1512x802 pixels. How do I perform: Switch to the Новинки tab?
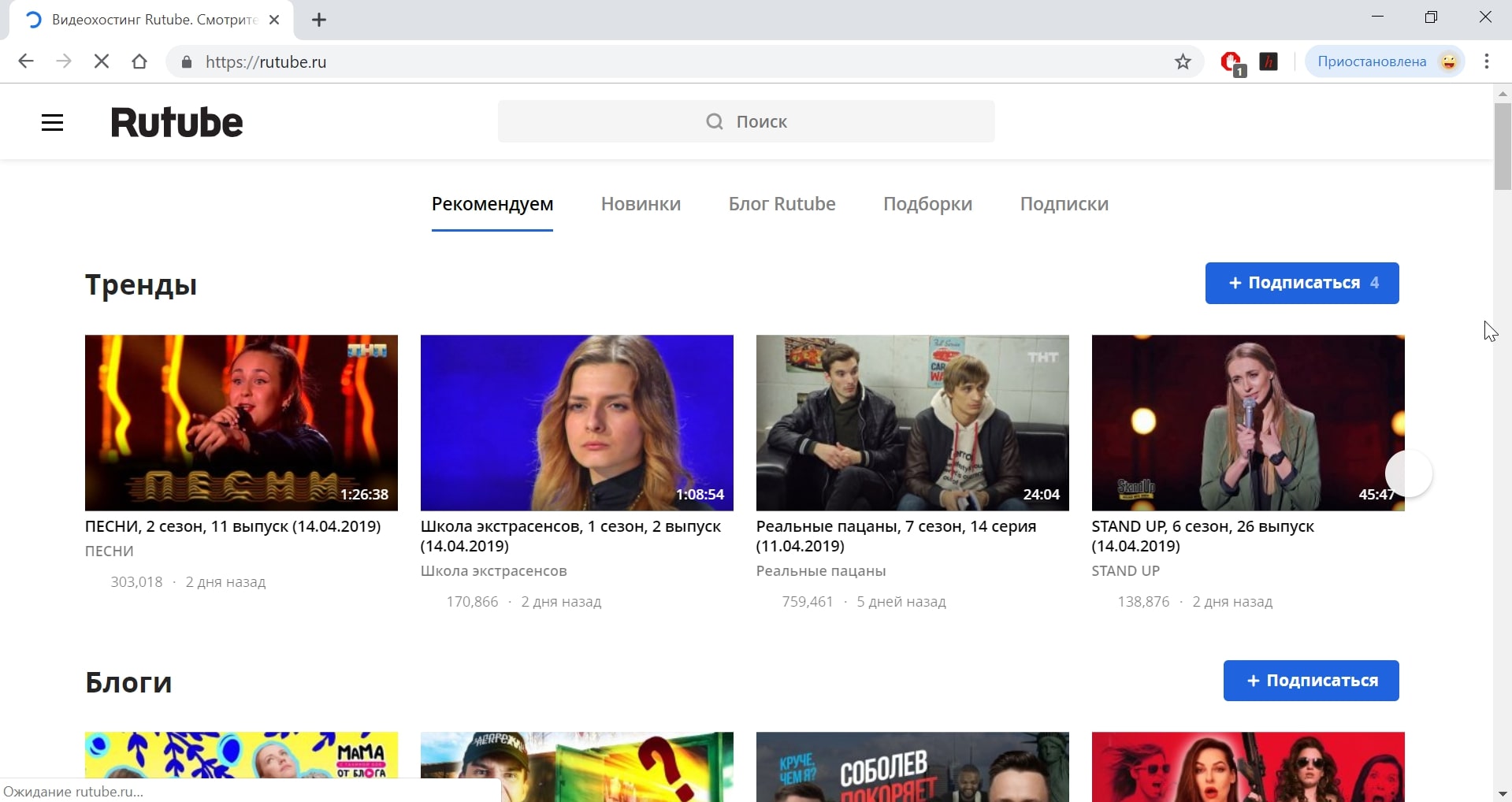(641, 204)
